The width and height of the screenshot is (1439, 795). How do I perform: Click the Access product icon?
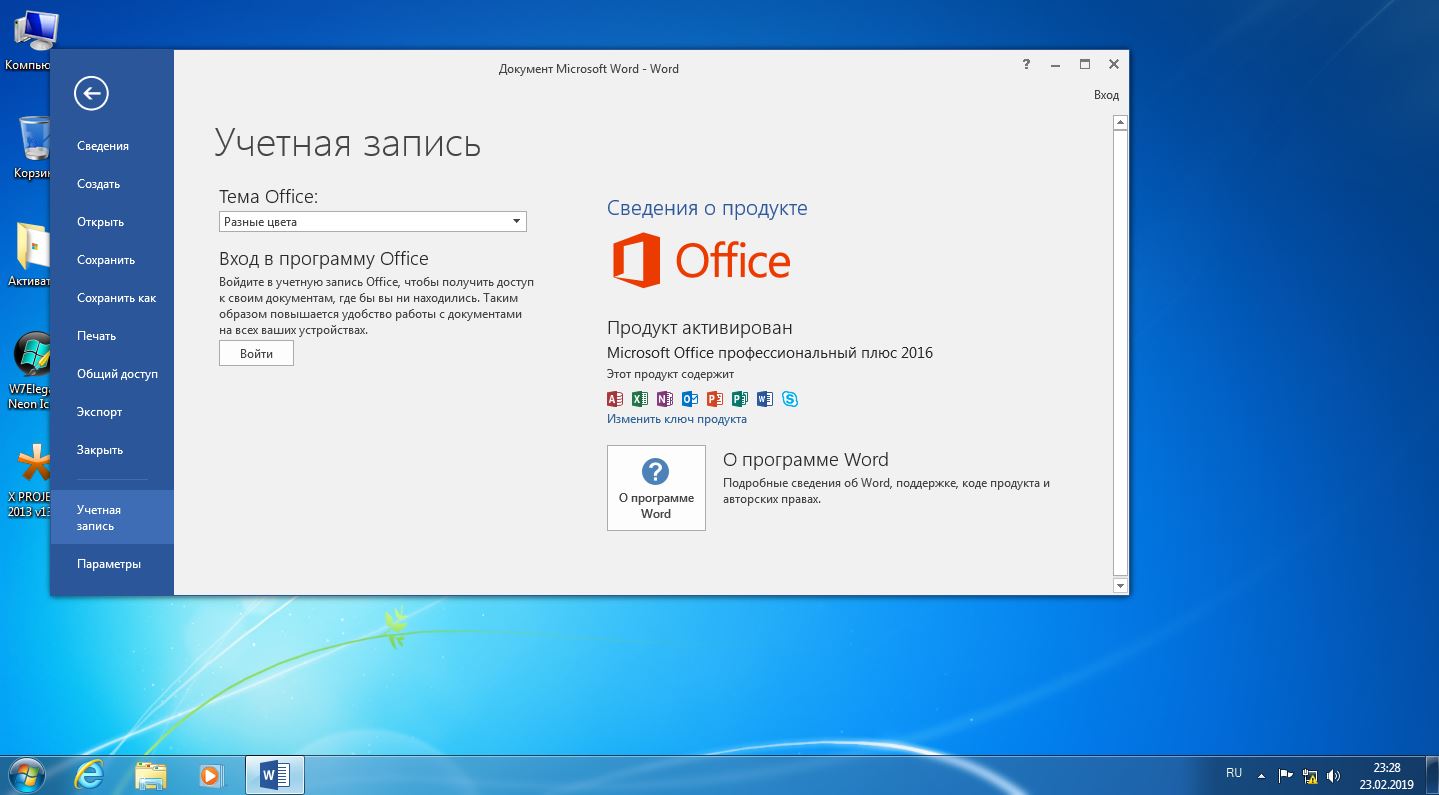(x=615, y=399)
